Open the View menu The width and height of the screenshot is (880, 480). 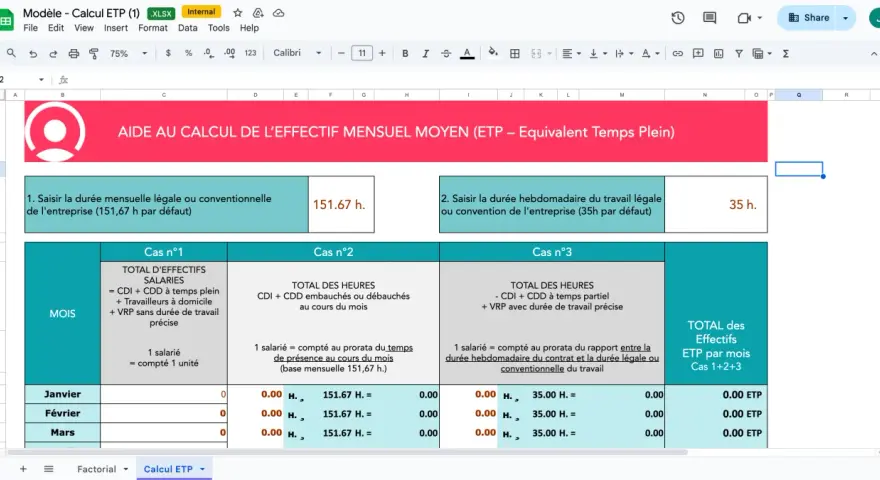coord(84,28)
